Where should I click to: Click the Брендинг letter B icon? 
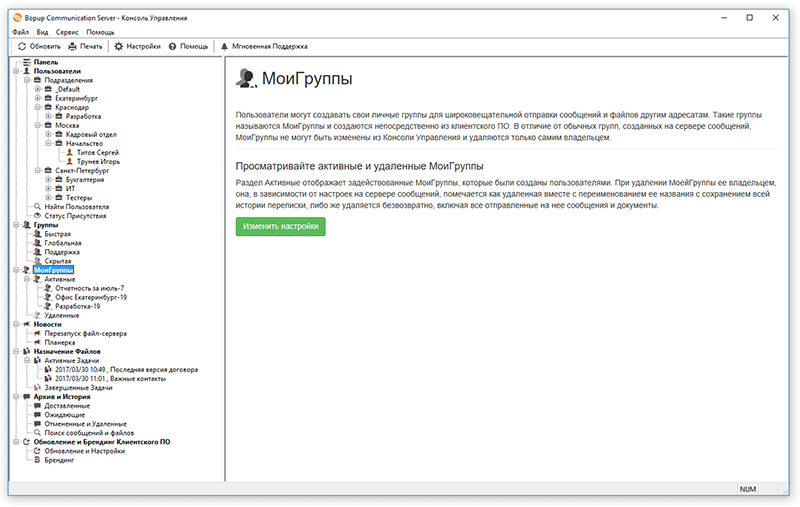point(37,460)
